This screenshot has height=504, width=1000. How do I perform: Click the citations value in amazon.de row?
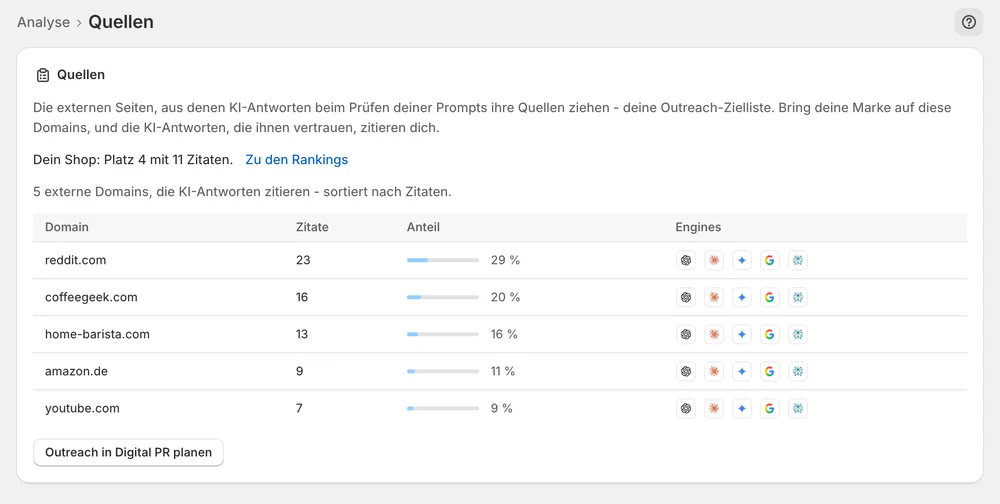tap(300, 371)
